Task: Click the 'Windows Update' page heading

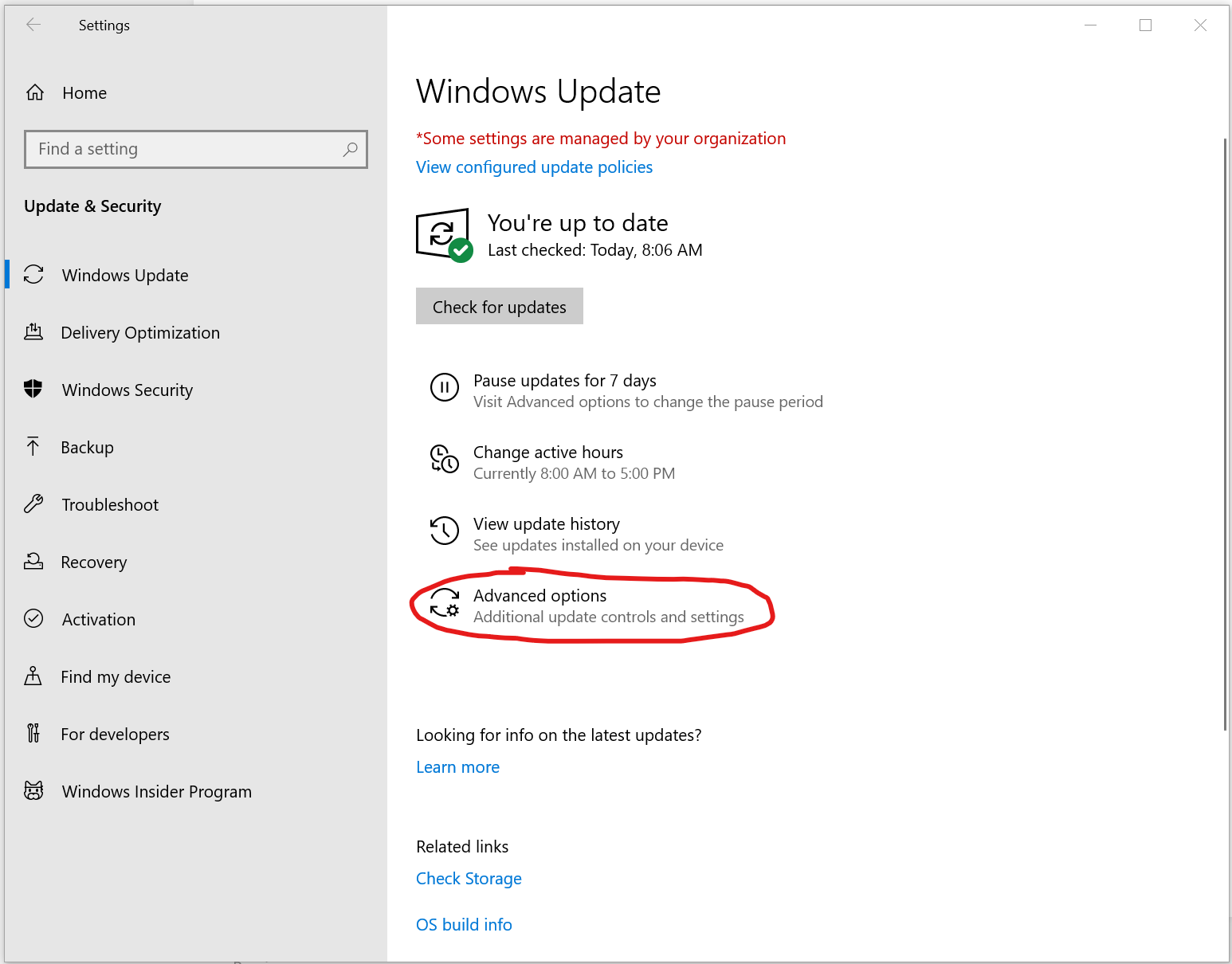Action: (x=539, y=92)
